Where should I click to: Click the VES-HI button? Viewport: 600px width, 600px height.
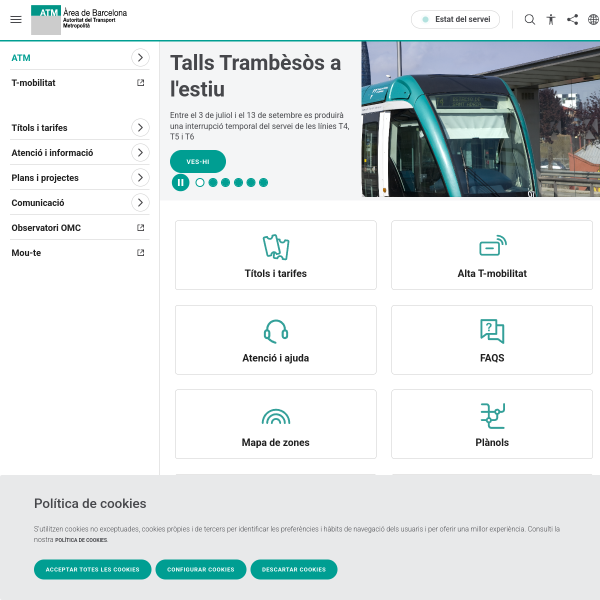(x=198, y=161)
